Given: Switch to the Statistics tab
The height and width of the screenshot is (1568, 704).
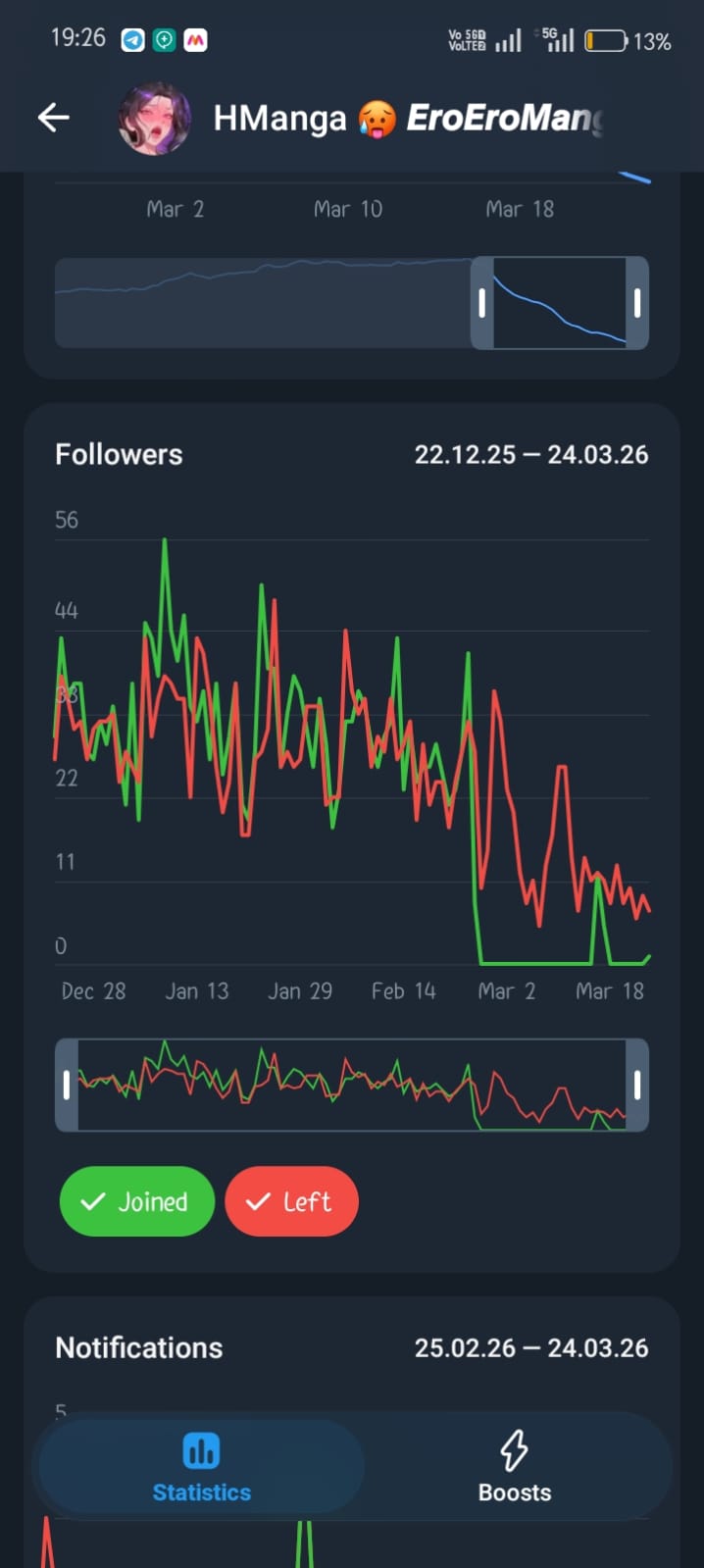Looking at the screenshot, I should [202, 1468].
